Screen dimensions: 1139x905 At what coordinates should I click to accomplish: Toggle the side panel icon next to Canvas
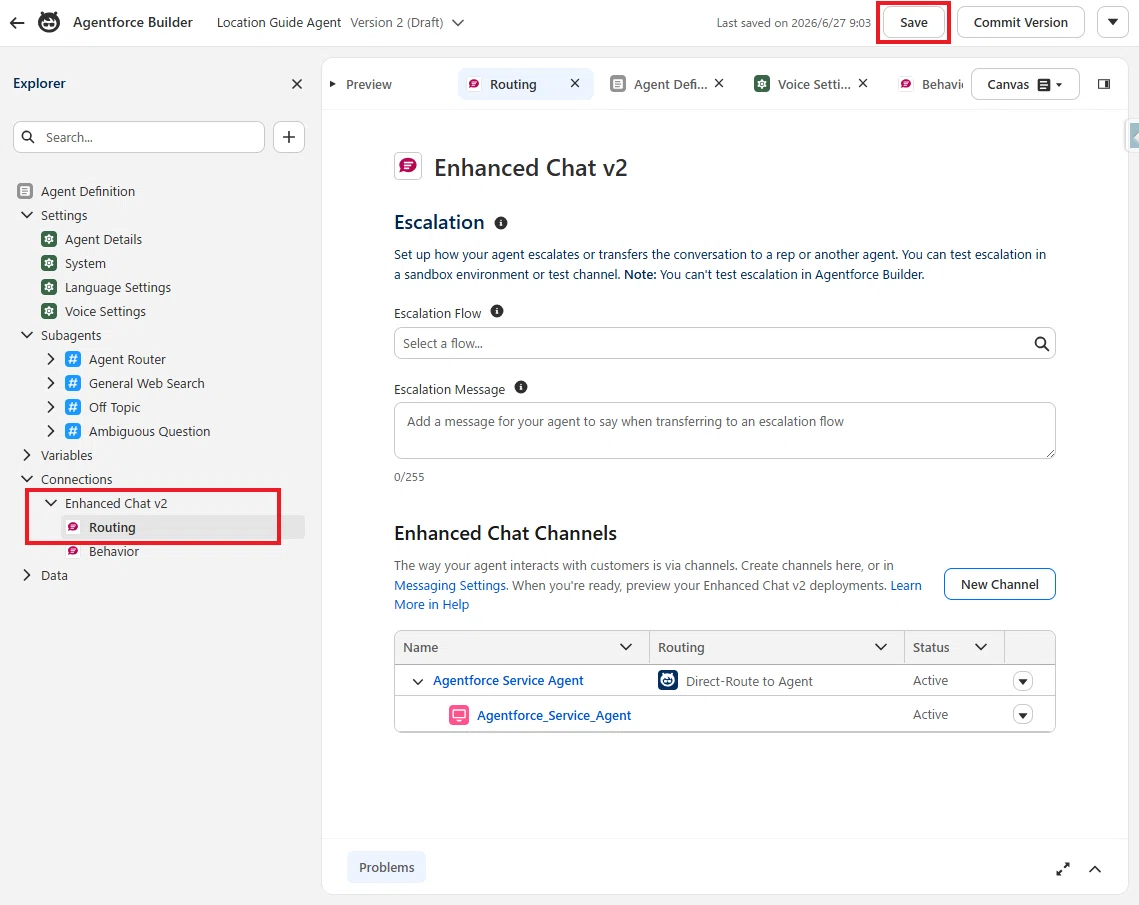click(1103, 84)
